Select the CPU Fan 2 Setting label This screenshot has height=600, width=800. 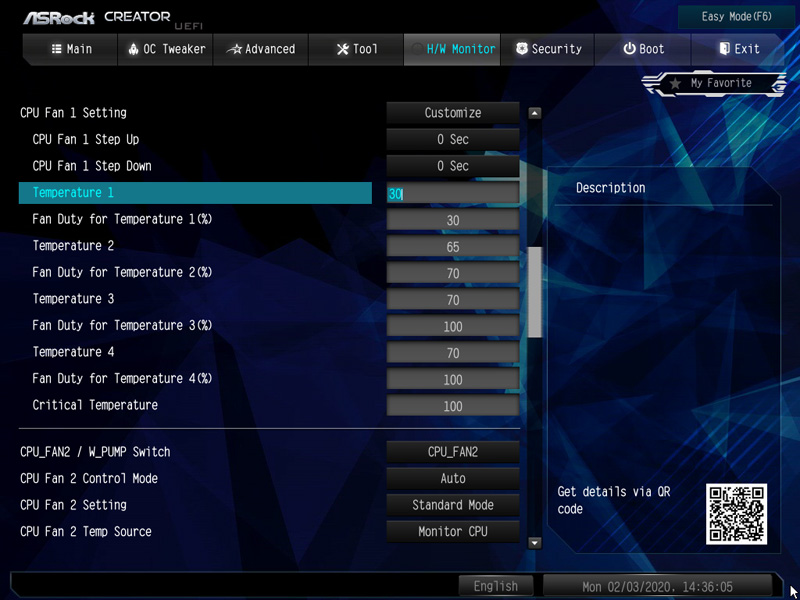point(73,505)
